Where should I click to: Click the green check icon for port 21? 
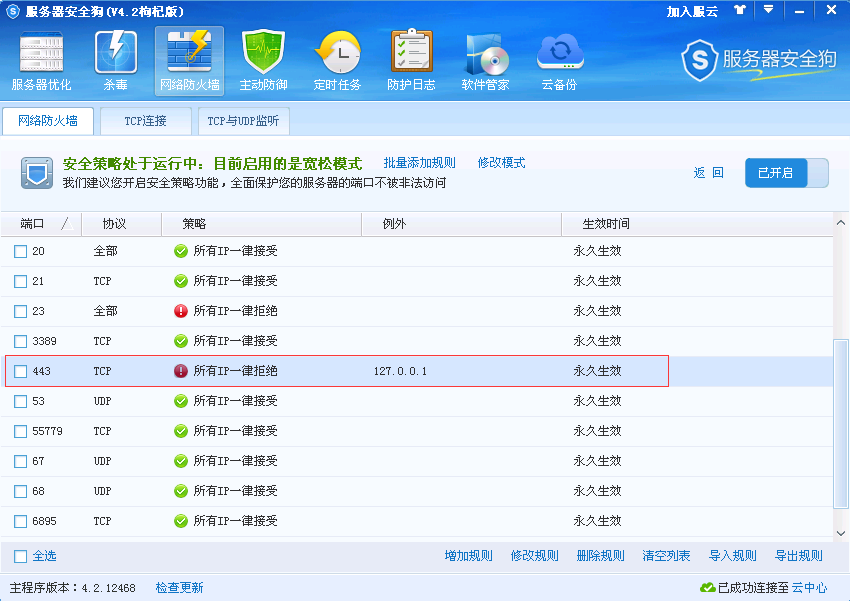point(181,281)
